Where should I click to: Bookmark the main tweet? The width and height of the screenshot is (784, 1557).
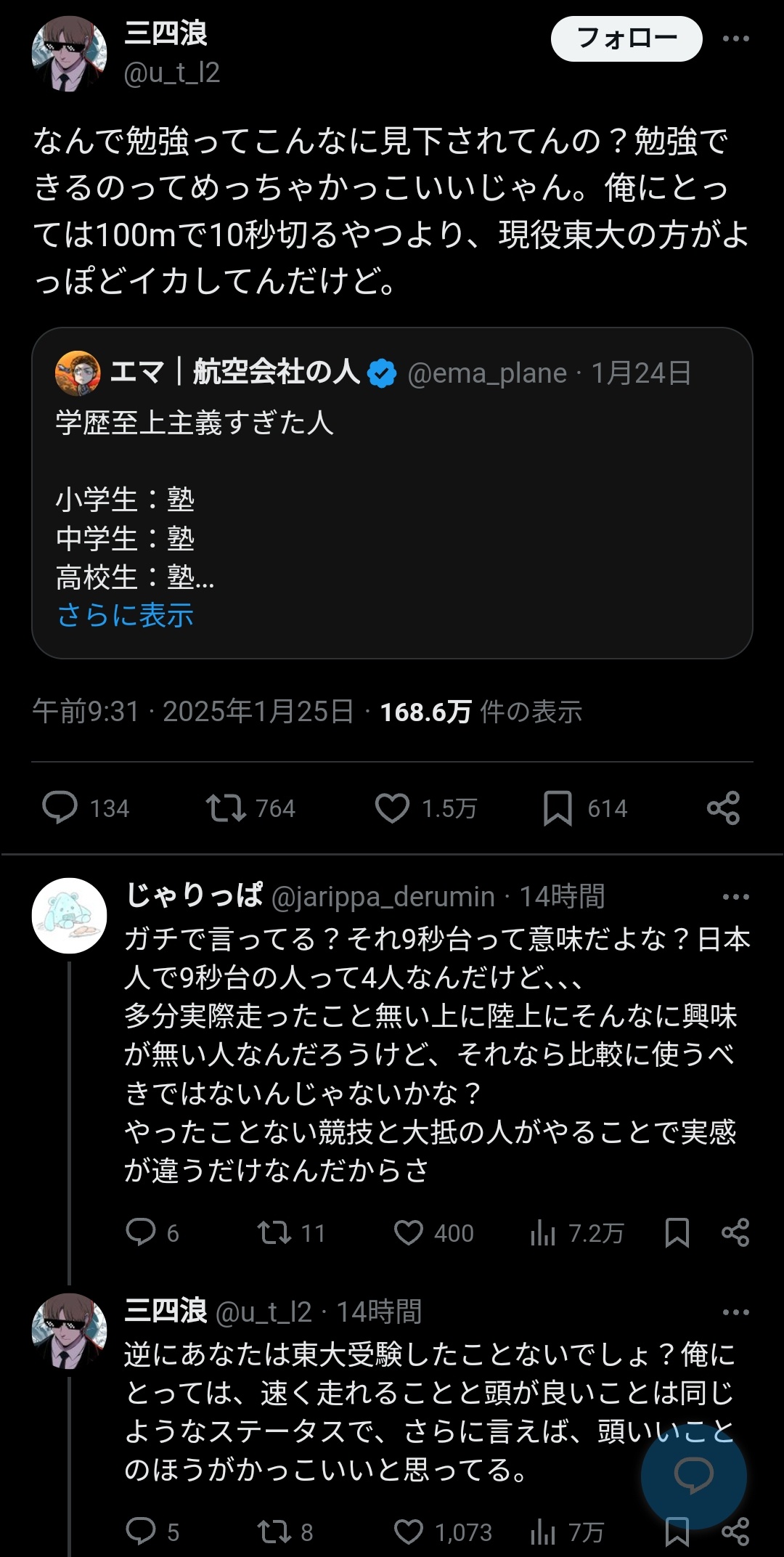click(558, 808)
